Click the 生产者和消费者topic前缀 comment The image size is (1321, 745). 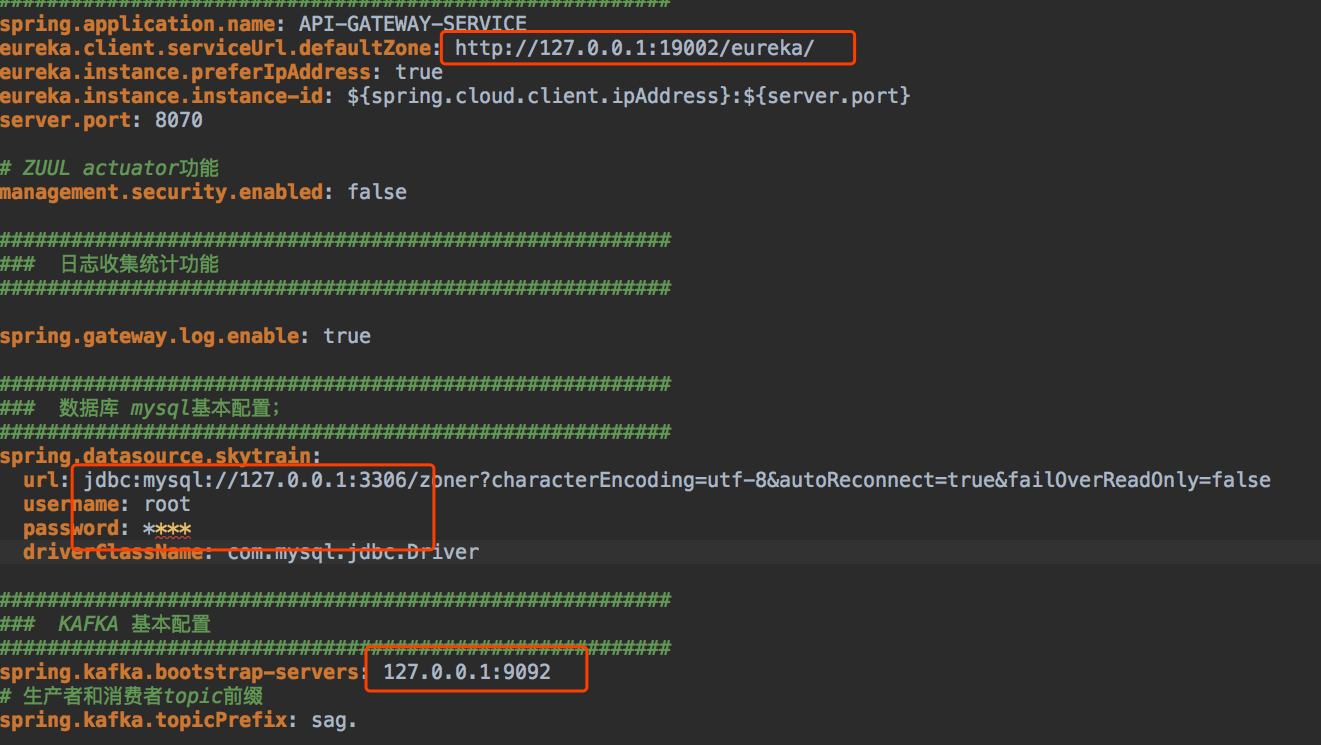tap(131, 696)
